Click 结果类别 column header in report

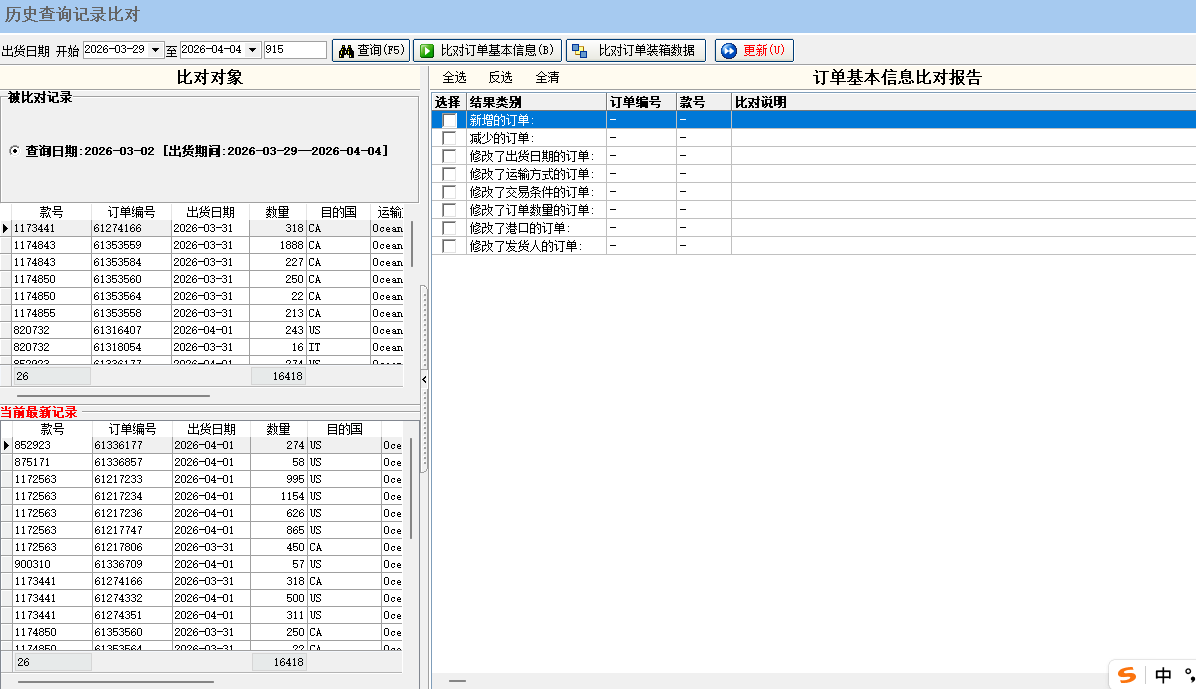point(536,102)
